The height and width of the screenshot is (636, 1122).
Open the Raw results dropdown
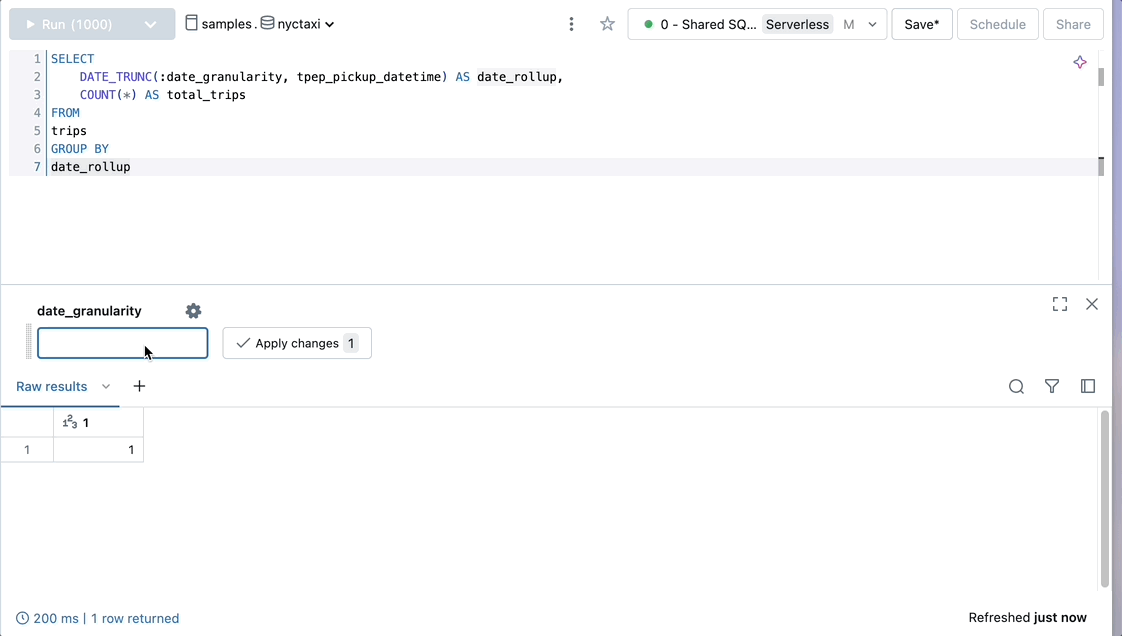click(x=106, y=386)
